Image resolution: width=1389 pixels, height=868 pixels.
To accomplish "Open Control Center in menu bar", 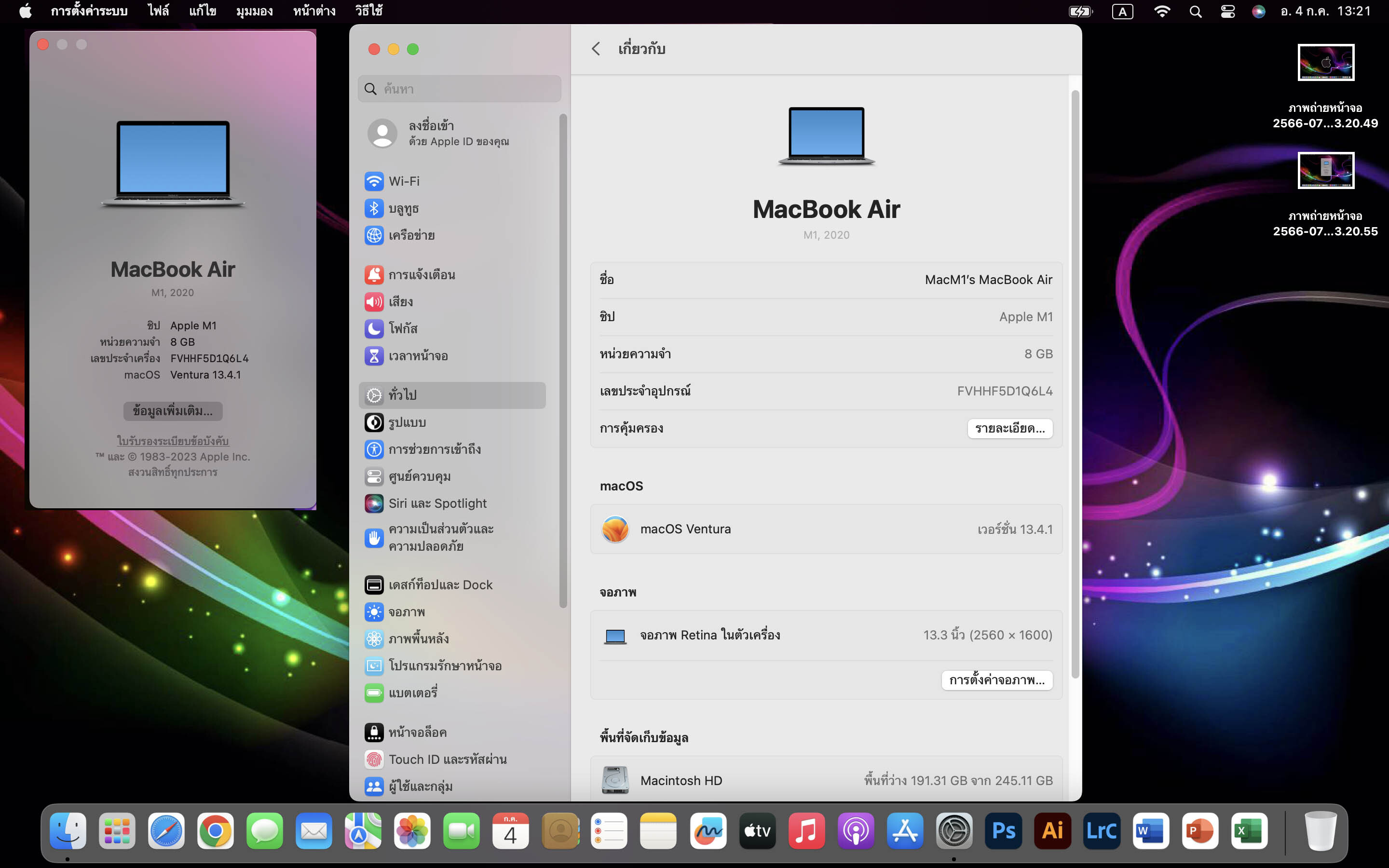I will [x=1227, y=12].
